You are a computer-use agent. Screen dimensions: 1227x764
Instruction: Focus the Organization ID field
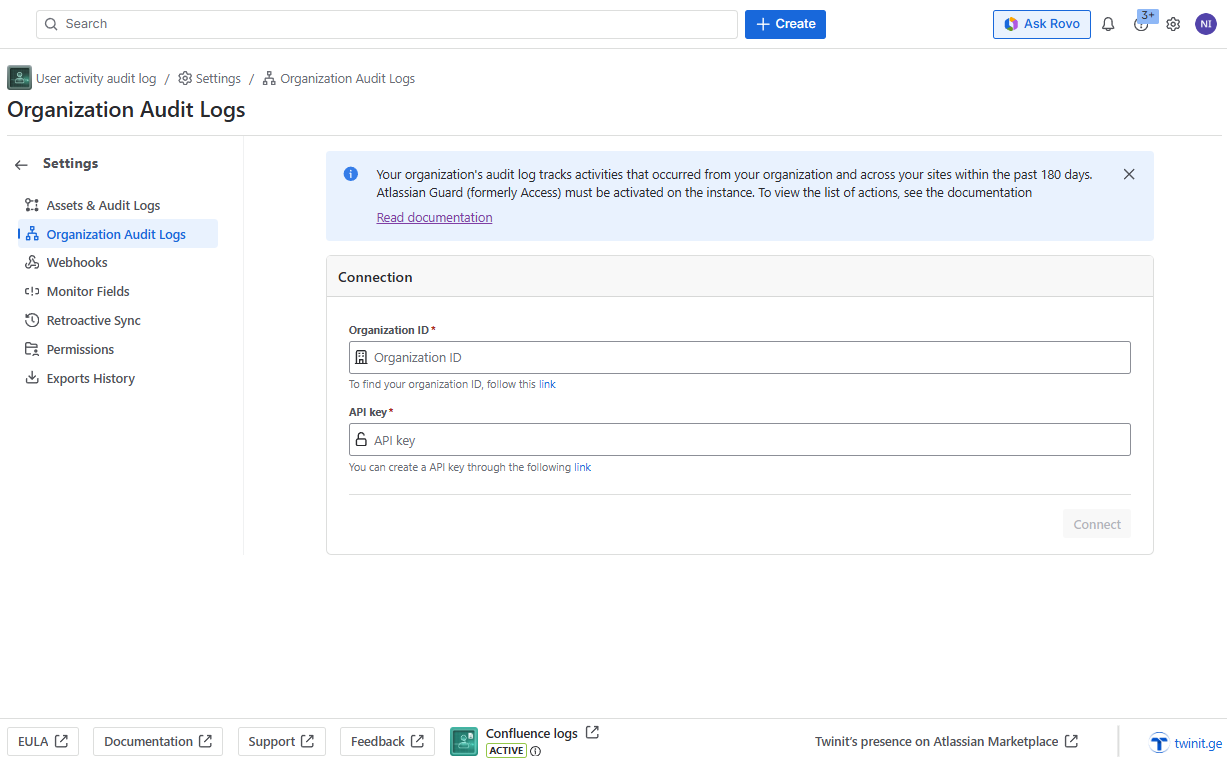click(x=740, y=357)
